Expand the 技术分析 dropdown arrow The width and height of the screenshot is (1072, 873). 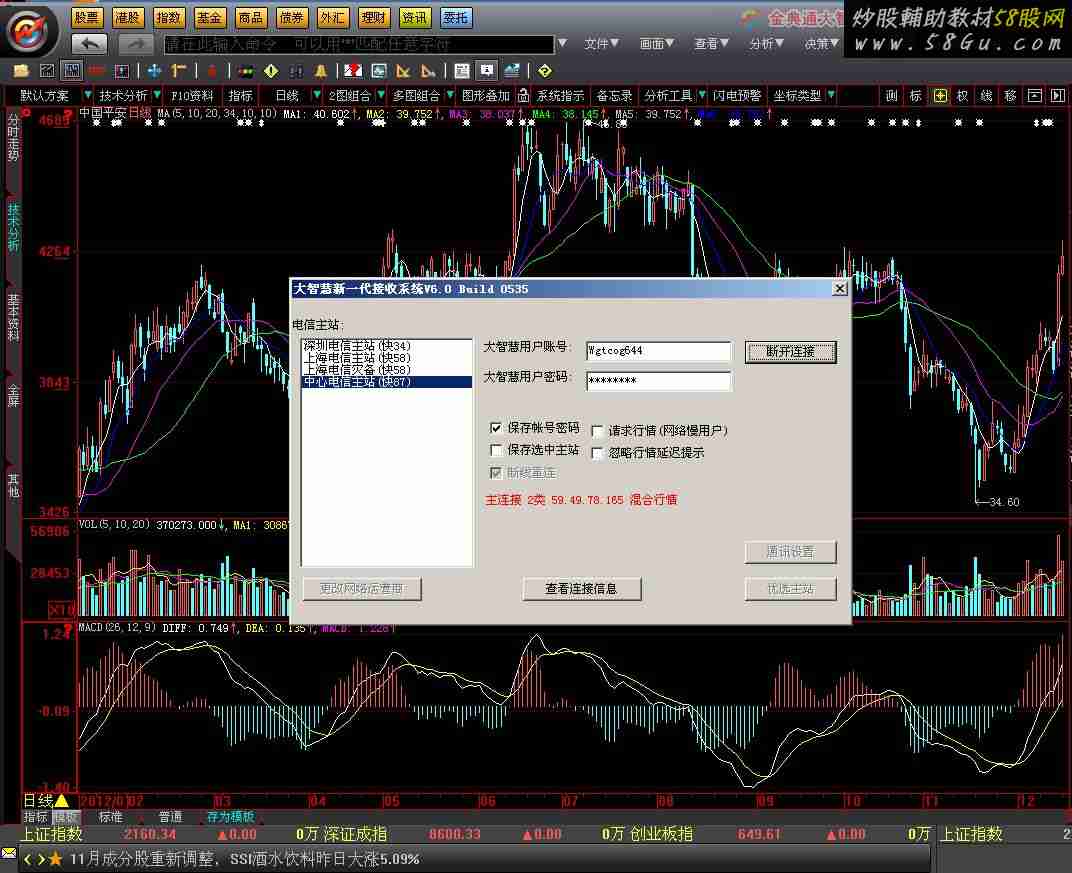(x=157, y=94)
